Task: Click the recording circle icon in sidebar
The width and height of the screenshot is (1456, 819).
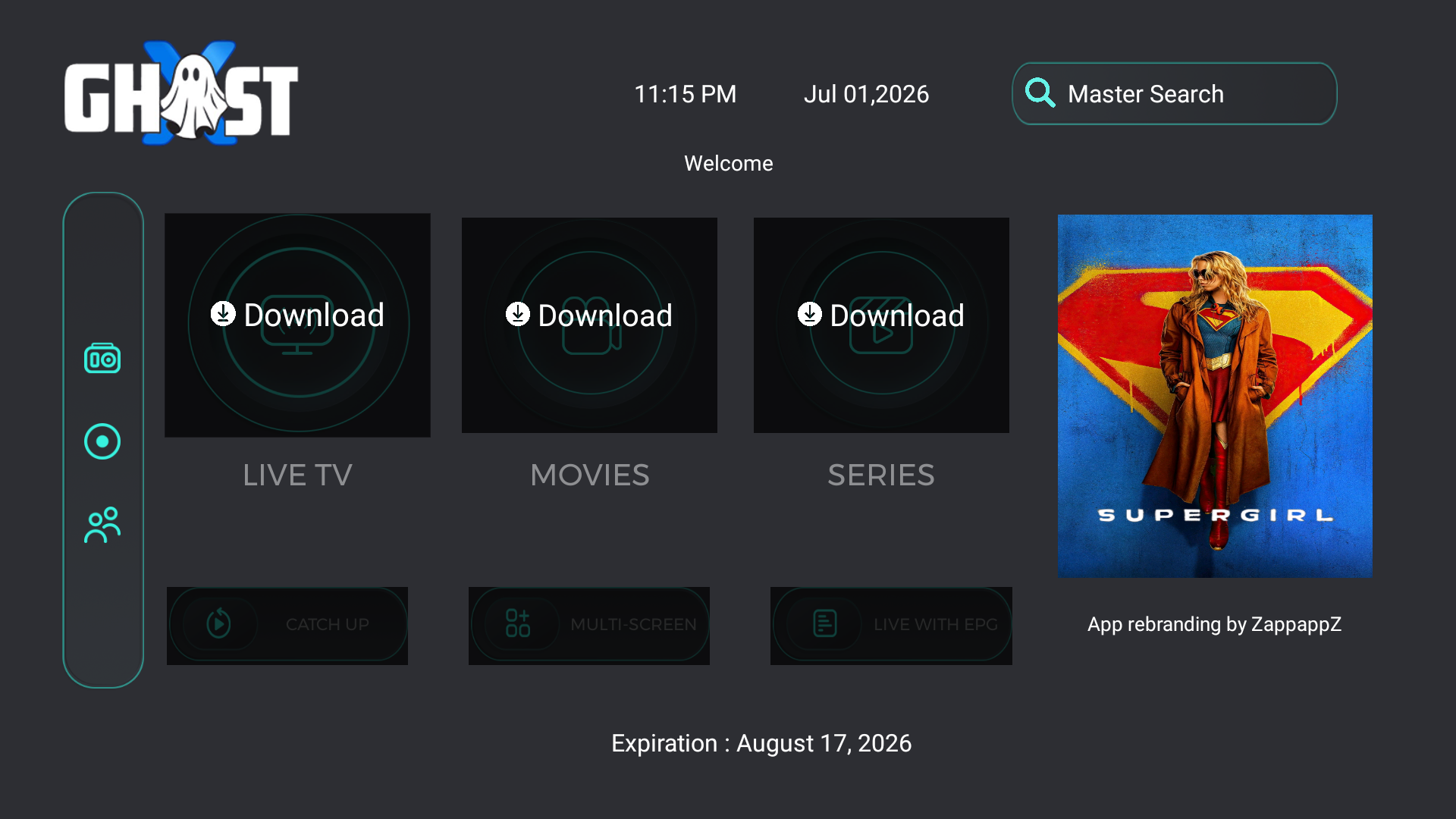Action: click(102, 441)
